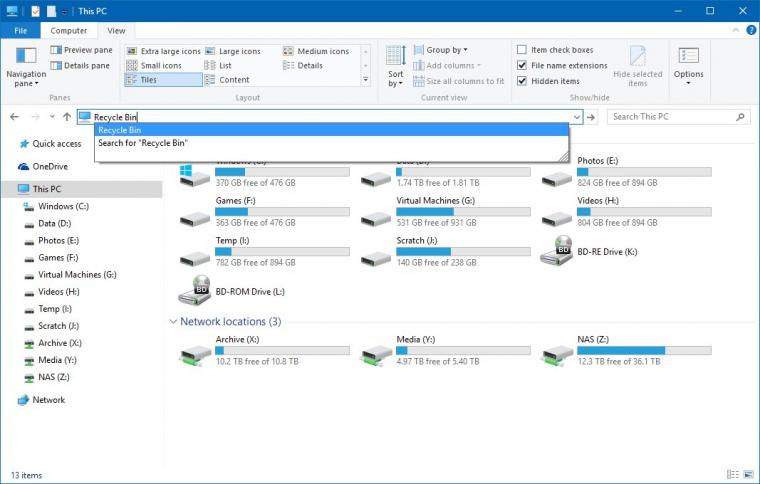
Task: Open the Options button
Action: click(x=688, y=67)
